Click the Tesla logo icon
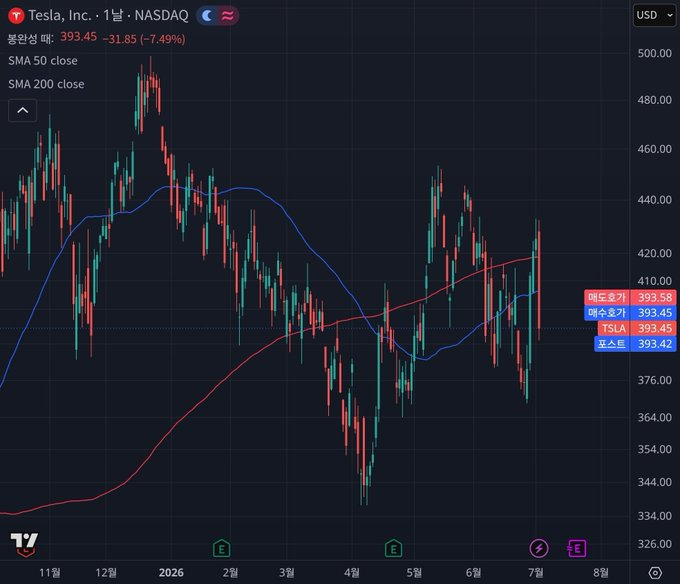This screenshot has height=584, width=680. (x=16, y=16)
